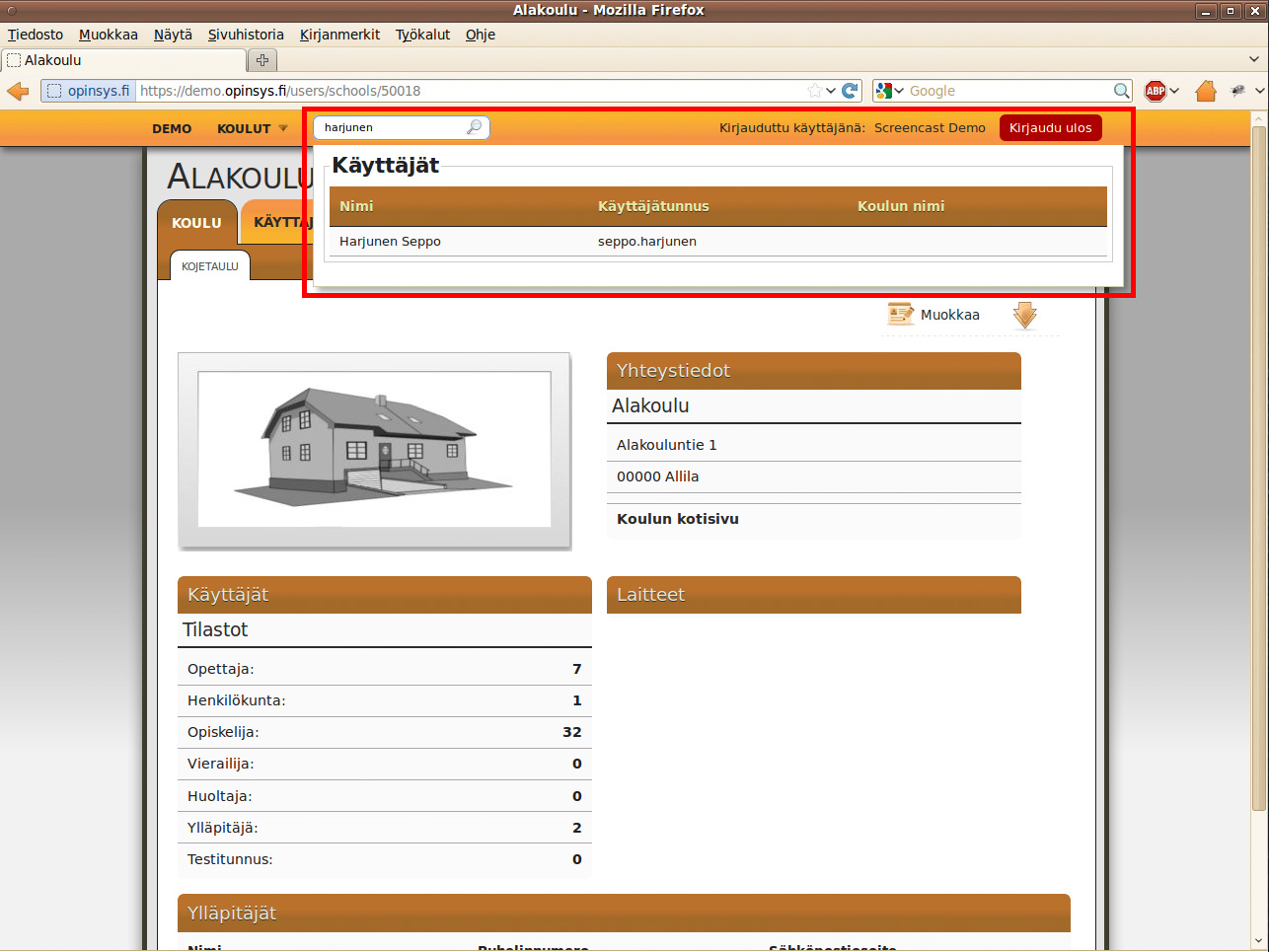Go to the Firefox home page icon

point(1206,91)
